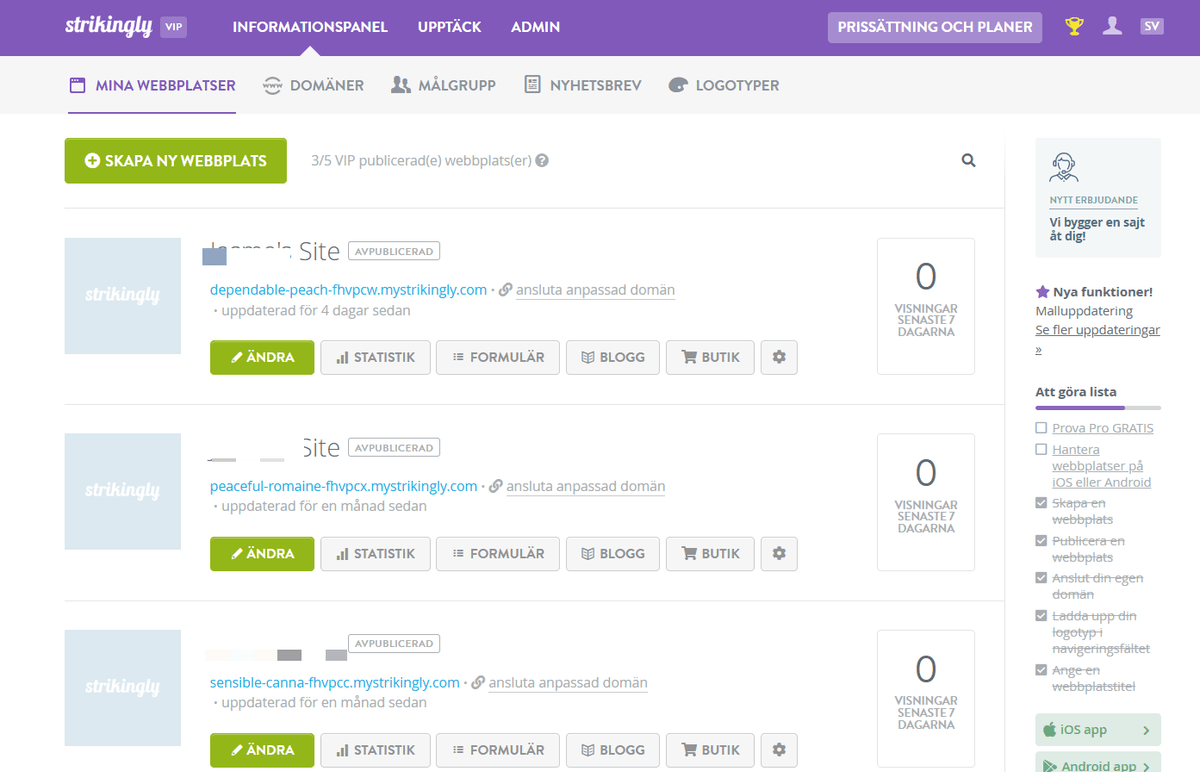
Task: Switch to the Nyhetsbrev tab
Action: click(x=582, y=85)
